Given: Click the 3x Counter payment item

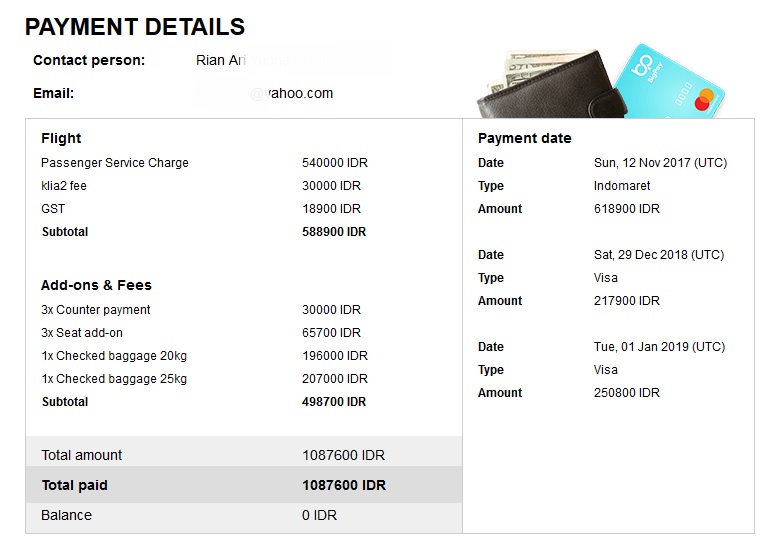Looking at the screenshot, I should click(x=96, y=310).
